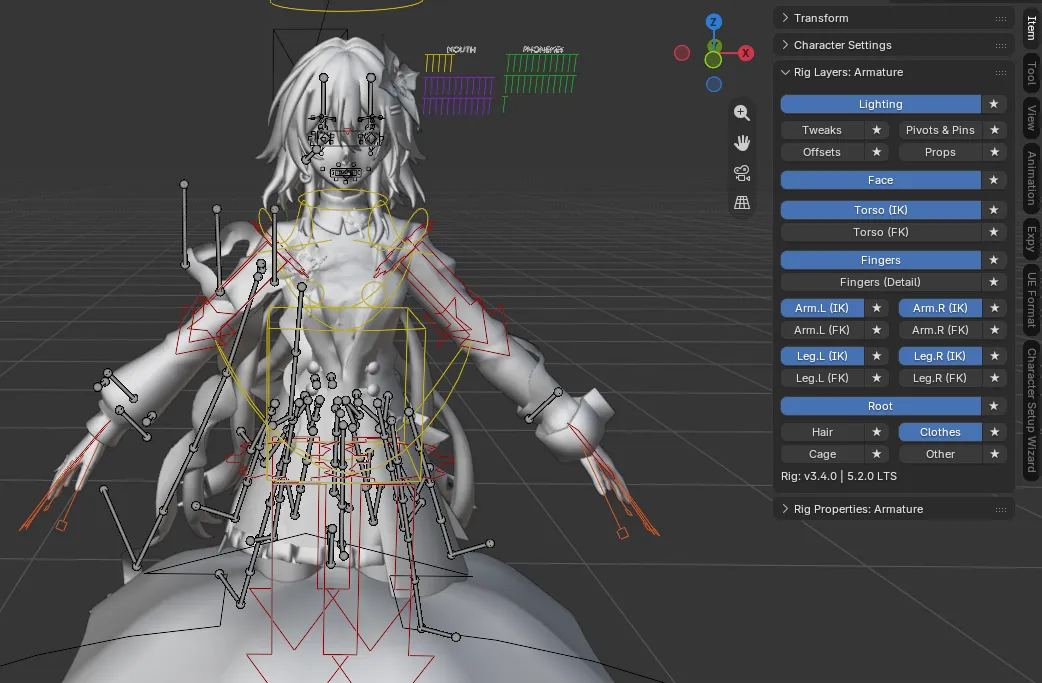
Task: Click the red X axis gizmo ball
Action: (746, 53)
